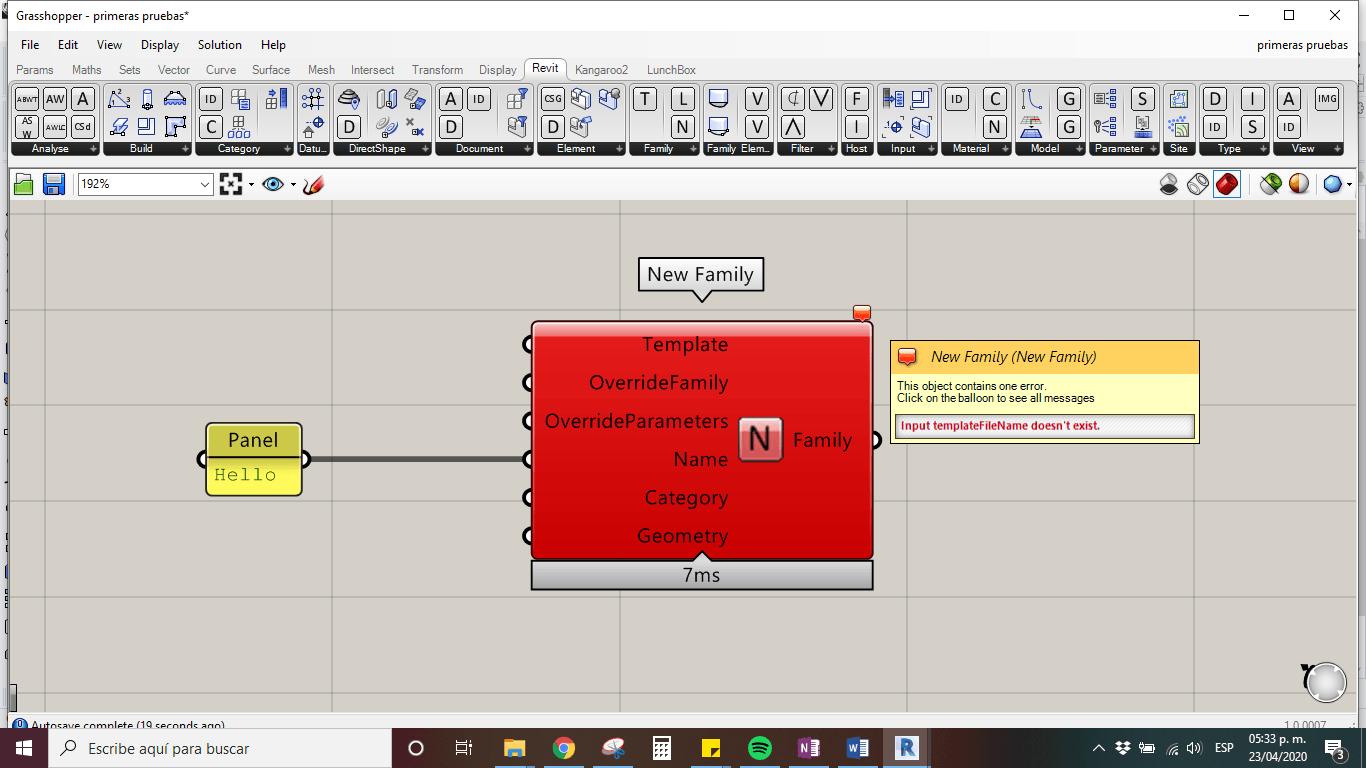The image size is (1366, 768).
Task: Open the Display menu in menu bar
Action: click(x=160, y=45)
